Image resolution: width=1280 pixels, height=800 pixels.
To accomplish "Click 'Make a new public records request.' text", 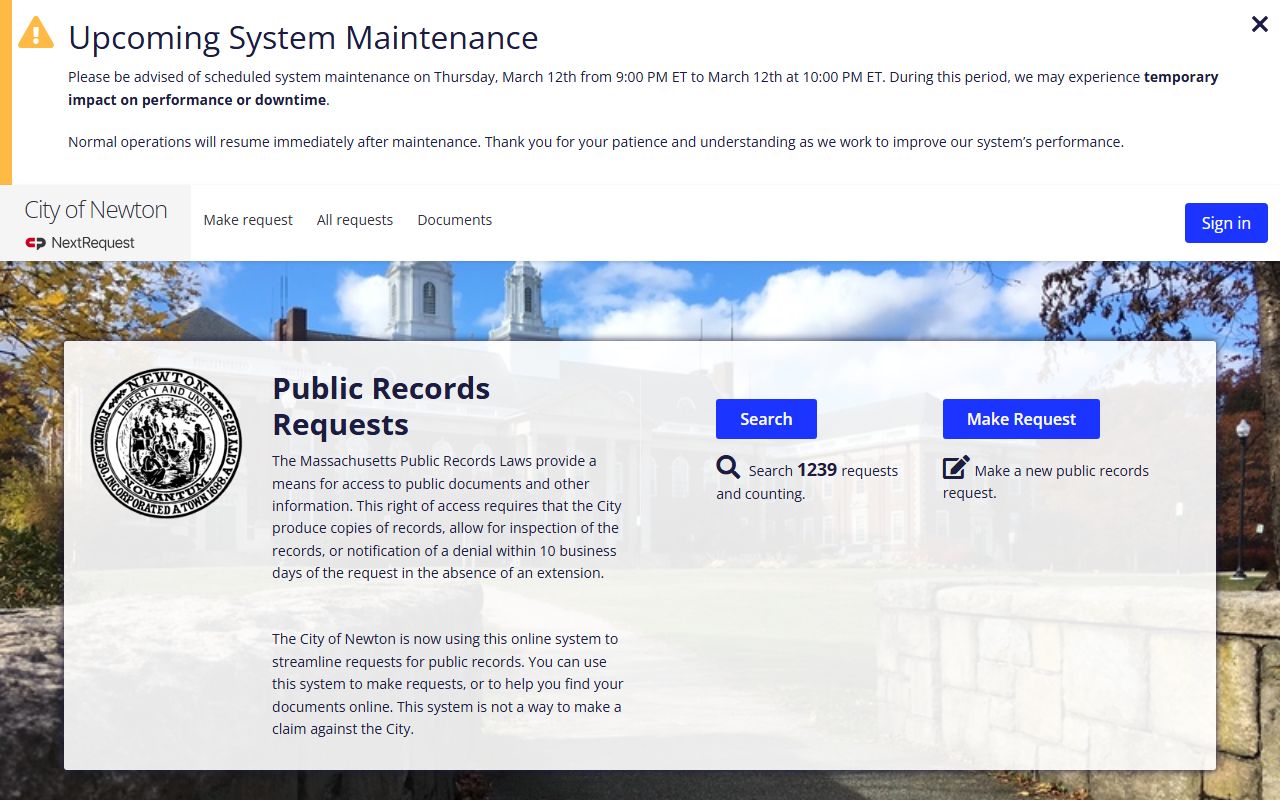I will [x=1046, y=482].
